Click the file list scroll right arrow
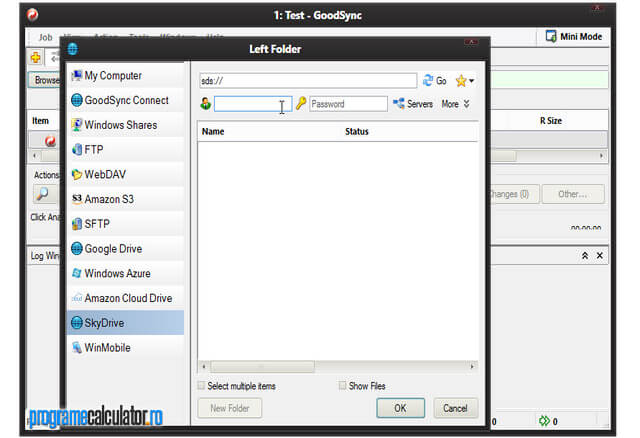The width and height of the screenshot is (640, 438). tap(472, 367)
